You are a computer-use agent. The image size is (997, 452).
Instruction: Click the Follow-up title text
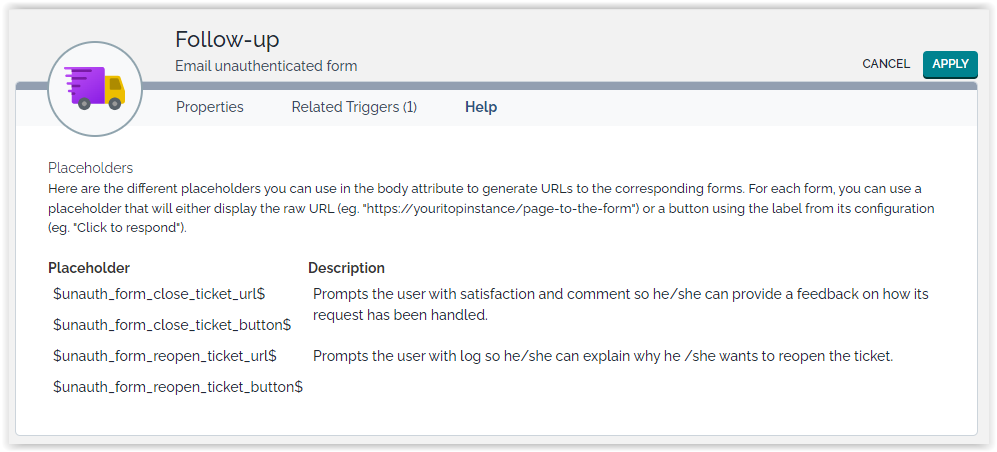[x=227, y=39]
